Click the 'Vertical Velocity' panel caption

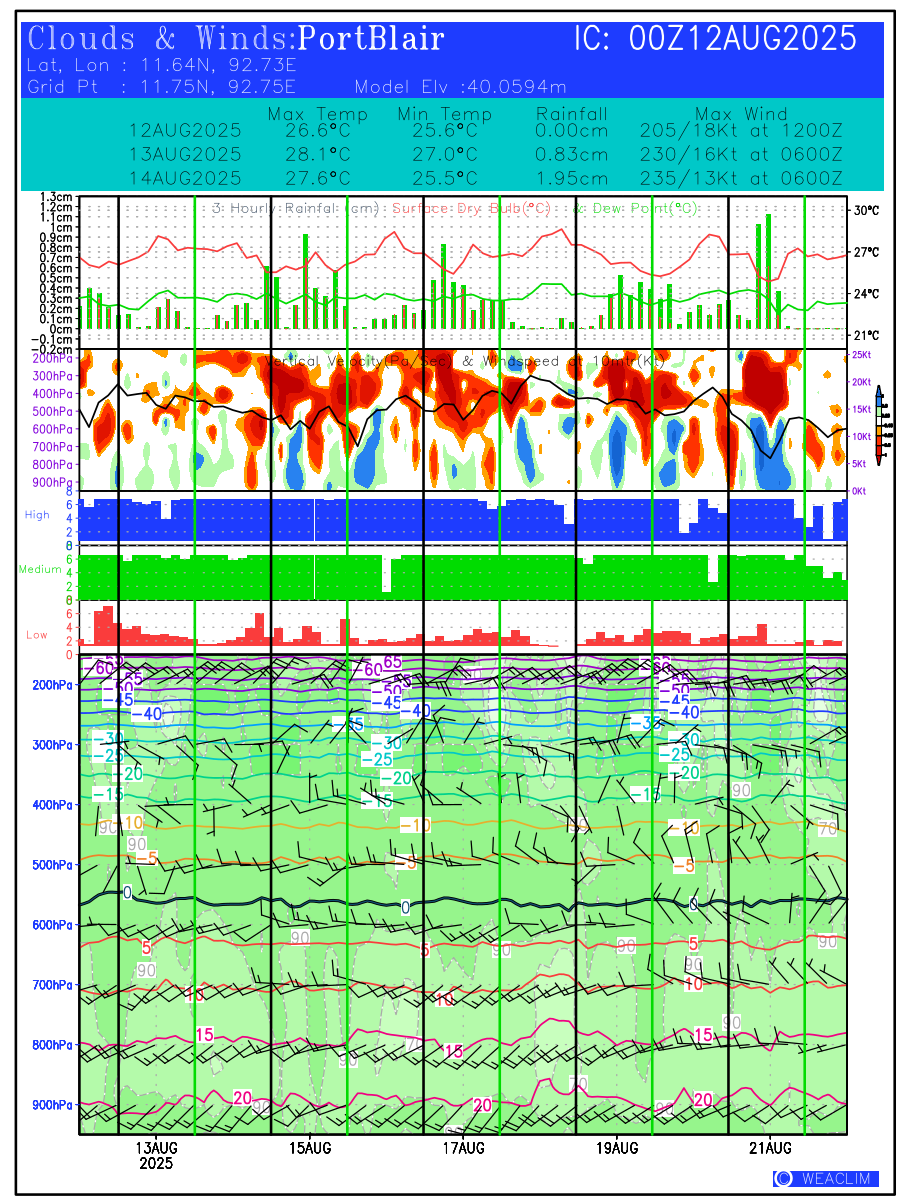(465, 360)
